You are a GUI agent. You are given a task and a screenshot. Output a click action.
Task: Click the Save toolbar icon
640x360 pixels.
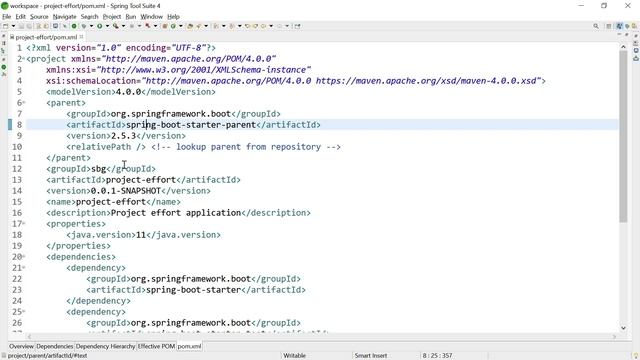pyautogui.click(x=21, y=26)
